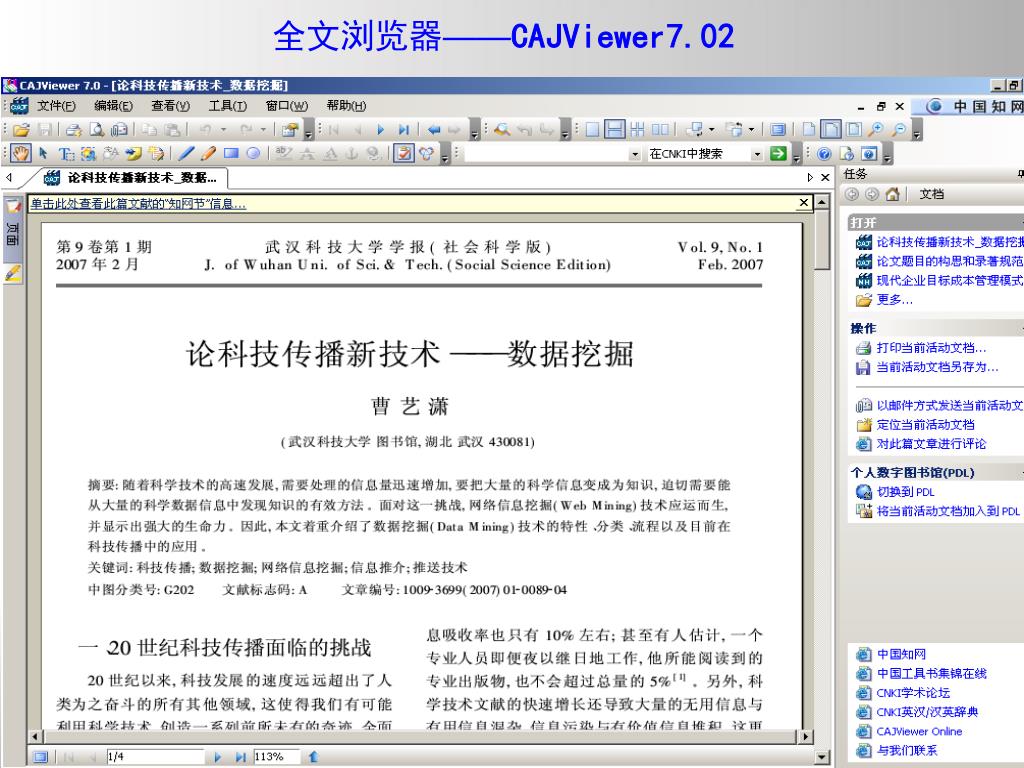
Task: Toggle fit page view icon
Action: click(854, 129)
